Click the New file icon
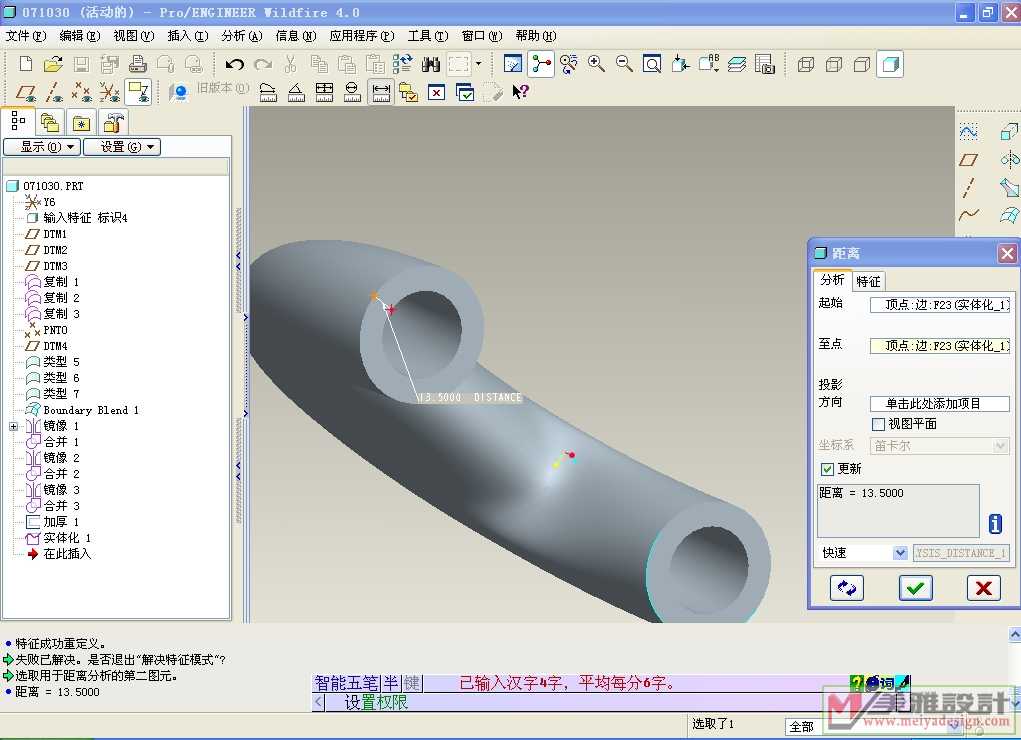The width and height of the screenshot is (1021, 740). pos(26,64)
